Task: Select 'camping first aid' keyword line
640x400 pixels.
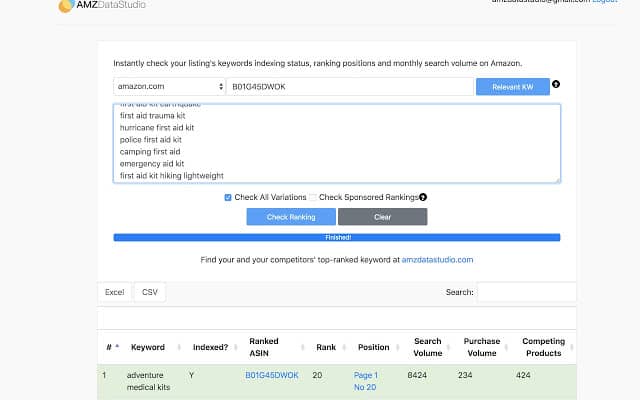Action: pos(150,152)
